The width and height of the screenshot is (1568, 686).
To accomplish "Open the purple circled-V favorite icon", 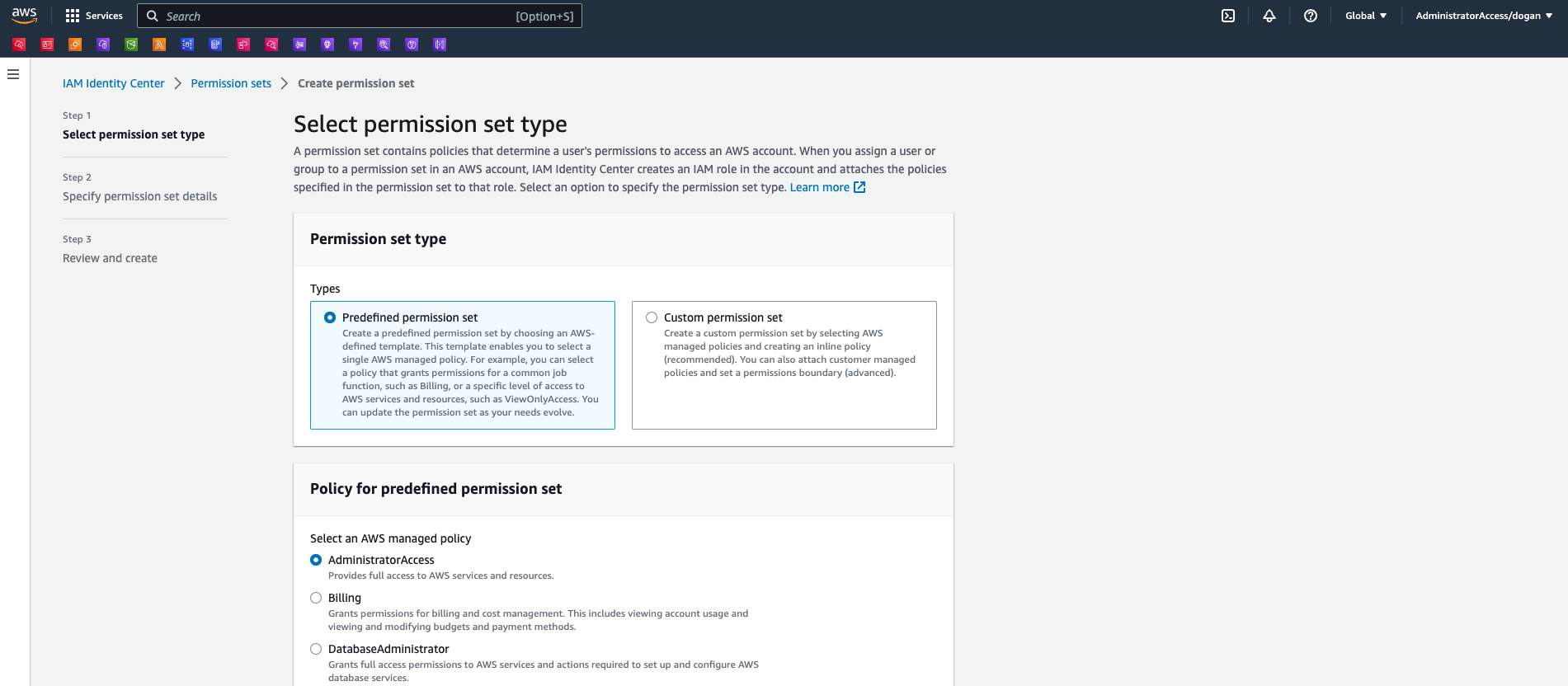I will point(412,45).
